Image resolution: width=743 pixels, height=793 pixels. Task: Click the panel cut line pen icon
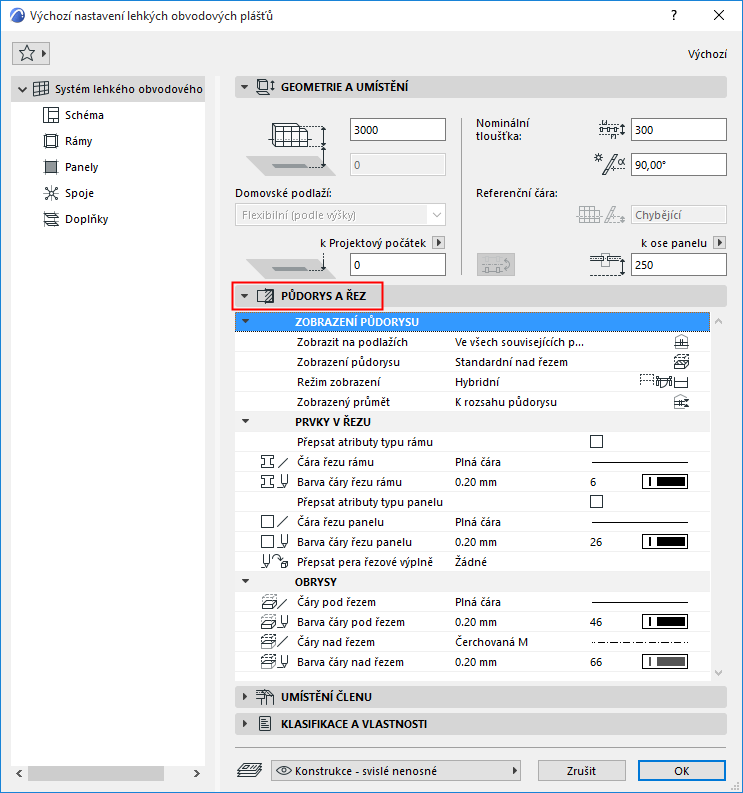(x=274, y=542)
